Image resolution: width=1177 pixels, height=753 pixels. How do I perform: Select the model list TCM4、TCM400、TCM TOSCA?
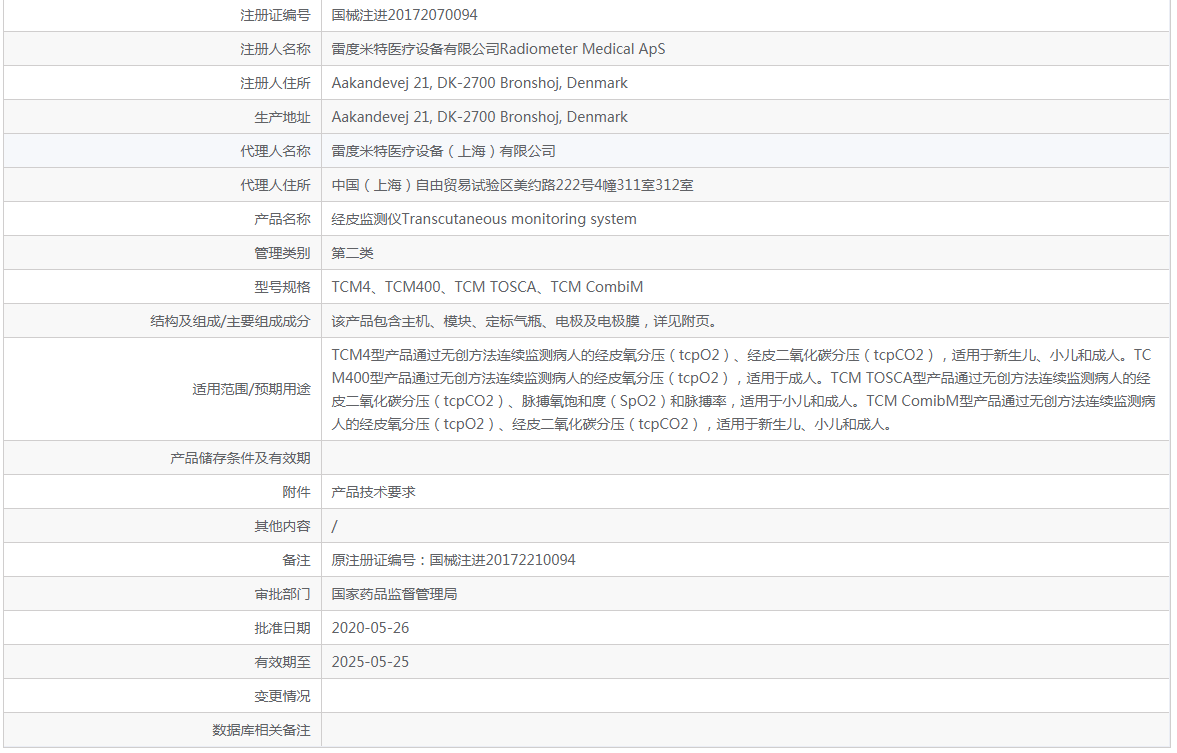pyautogui.click(x=487, y=288)
